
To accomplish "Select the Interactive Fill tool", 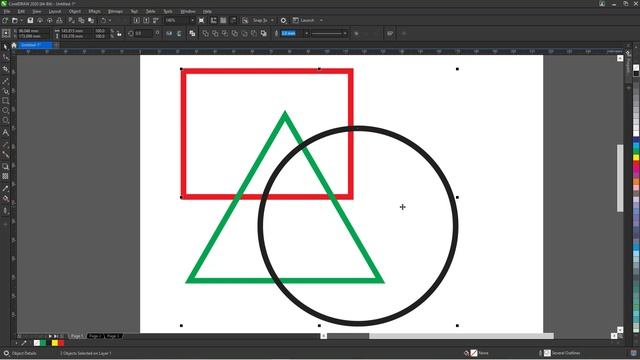I will (5, 199).
